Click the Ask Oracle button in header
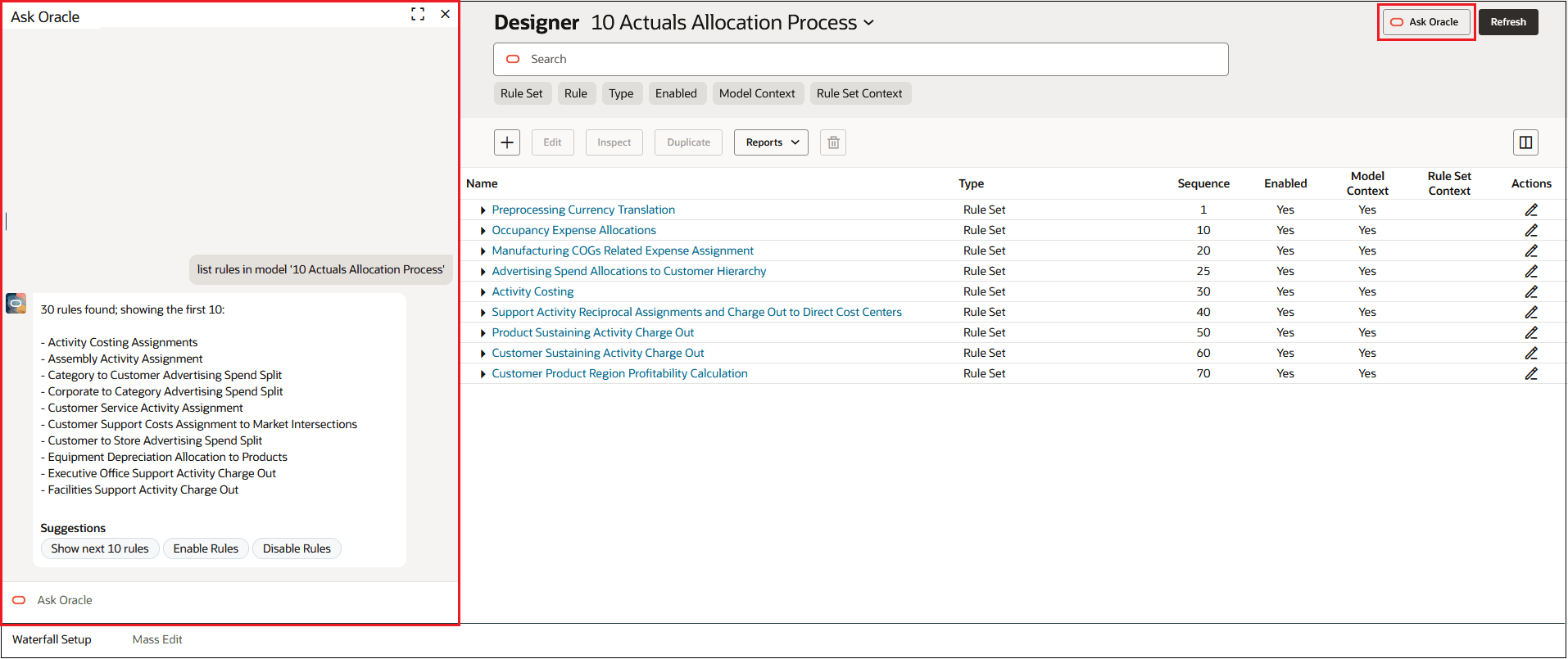 [1426, 22]
